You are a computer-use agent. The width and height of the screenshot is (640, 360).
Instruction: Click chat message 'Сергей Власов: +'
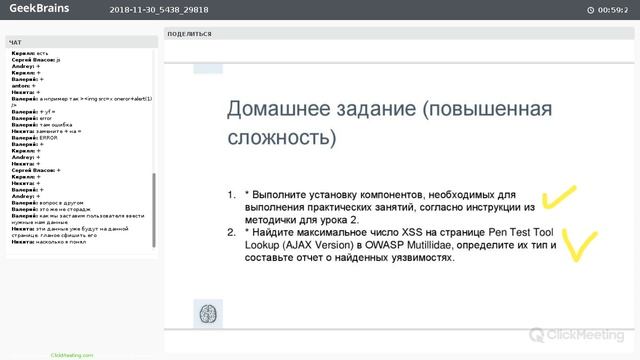point(36,170)
